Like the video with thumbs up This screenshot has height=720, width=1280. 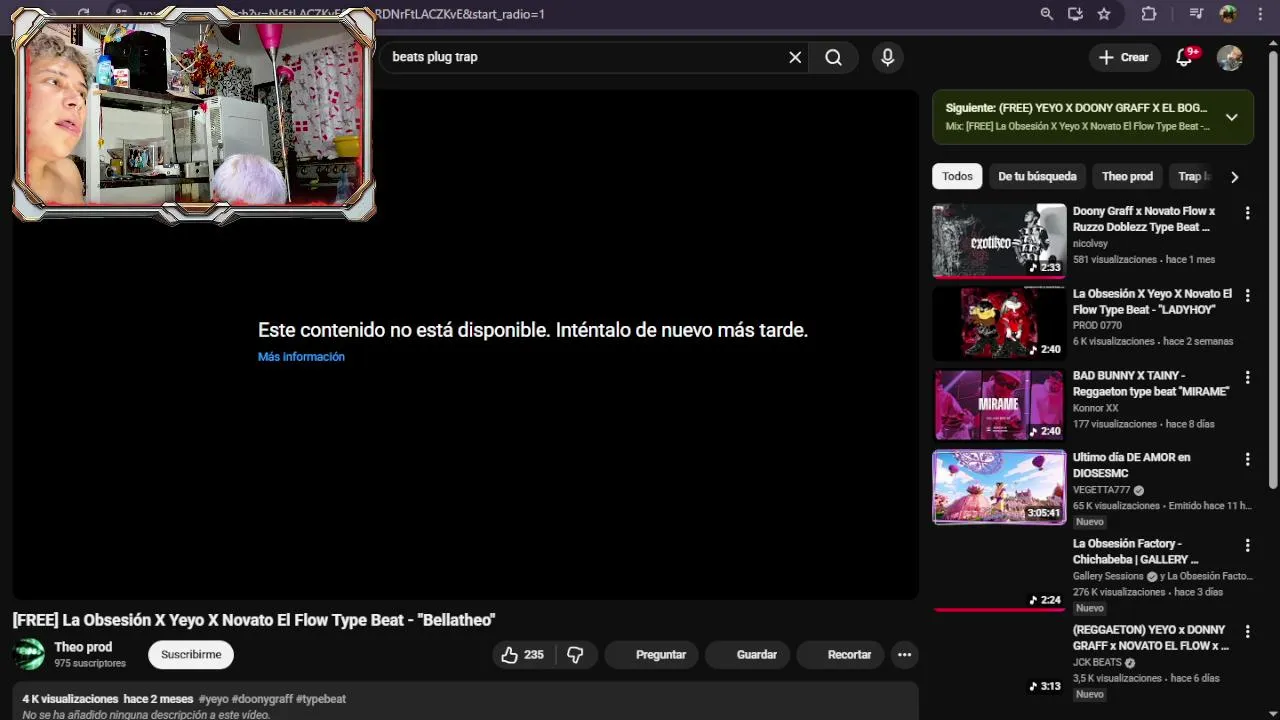pos(522,654)
